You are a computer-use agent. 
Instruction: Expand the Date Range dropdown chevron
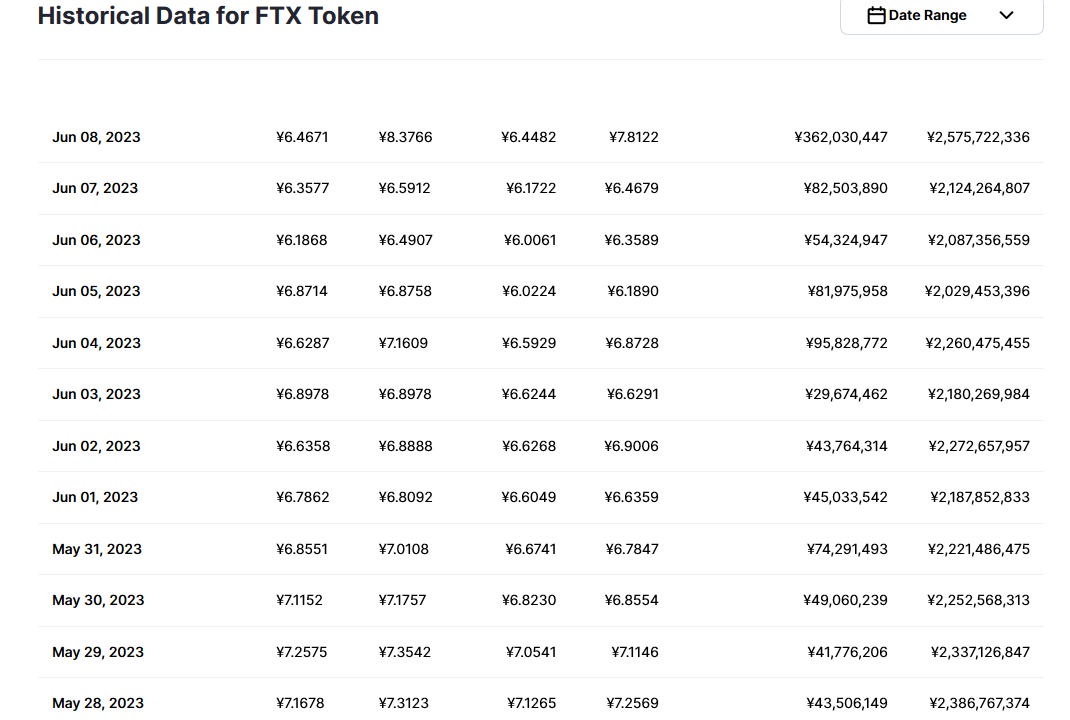pos(1007,15)
